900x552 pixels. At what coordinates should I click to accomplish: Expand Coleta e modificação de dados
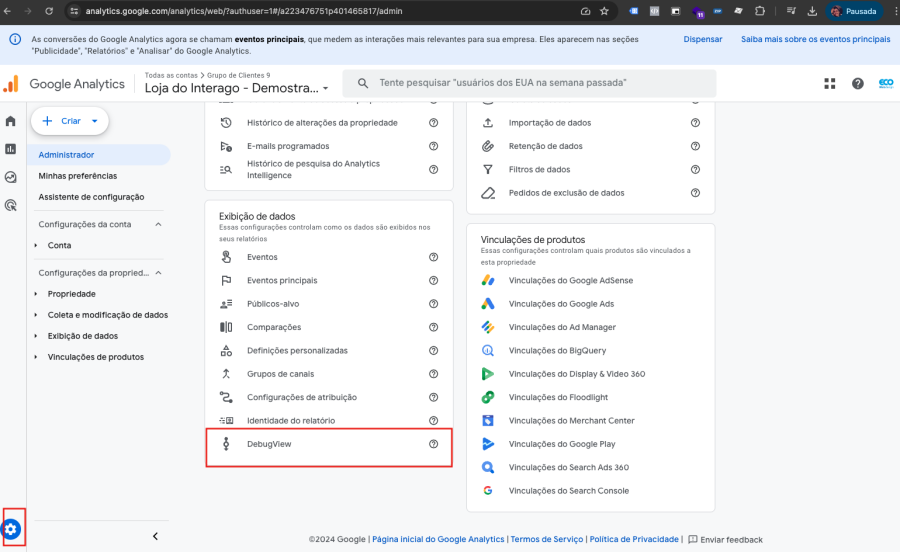tap(36, 315)
